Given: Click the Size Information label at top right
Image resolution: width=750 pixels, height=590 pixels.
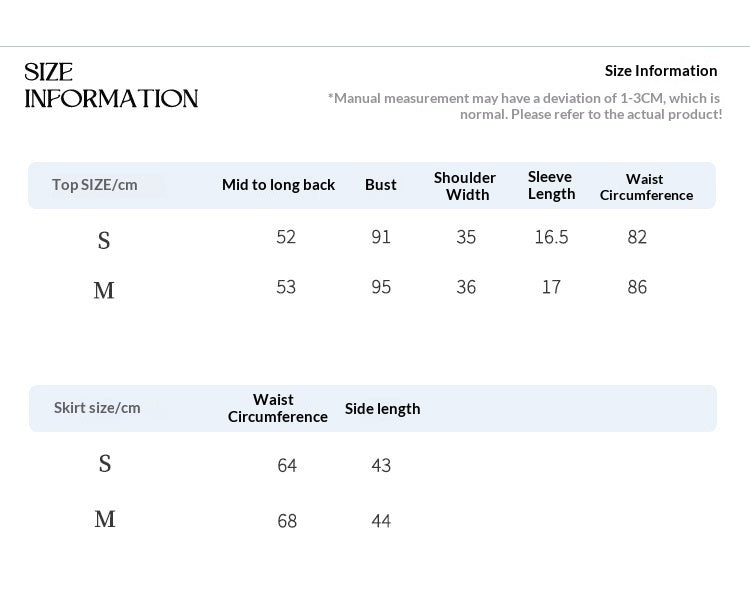Looking at the screenshot, I should (661, 71).
